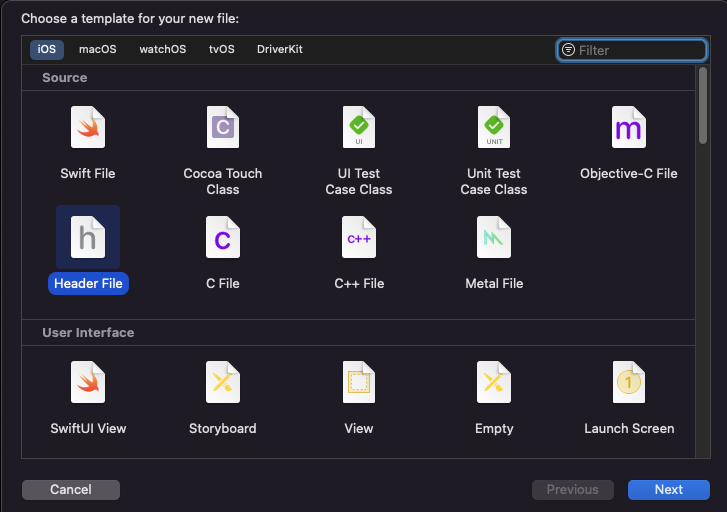Click the "Cocoa Touch Class" label
Viewport: 727px width, 512px height.
coord(223,181)
